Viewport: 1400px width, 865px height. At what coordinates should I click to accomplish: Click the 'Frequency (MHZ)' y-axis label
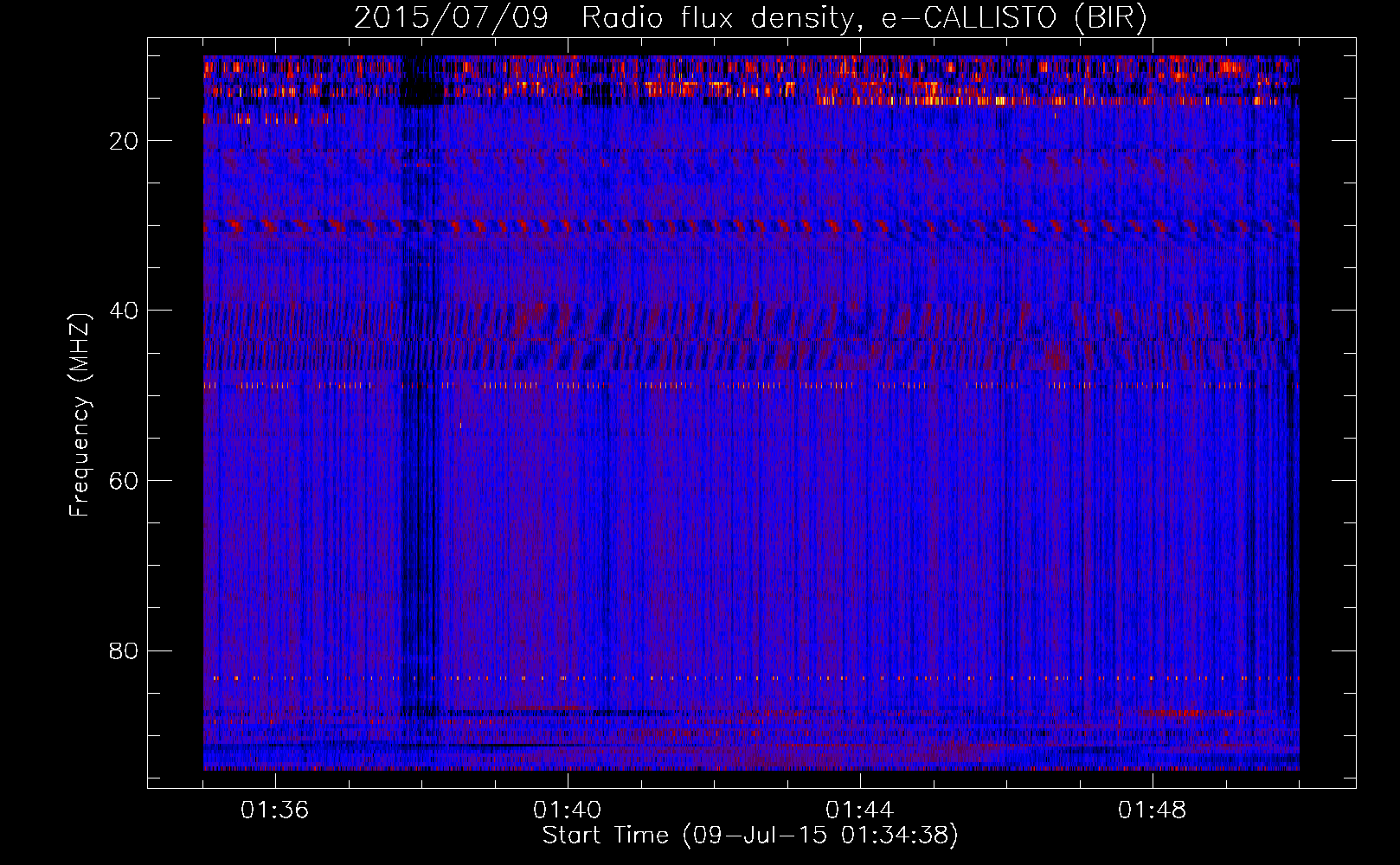[80, 415]
